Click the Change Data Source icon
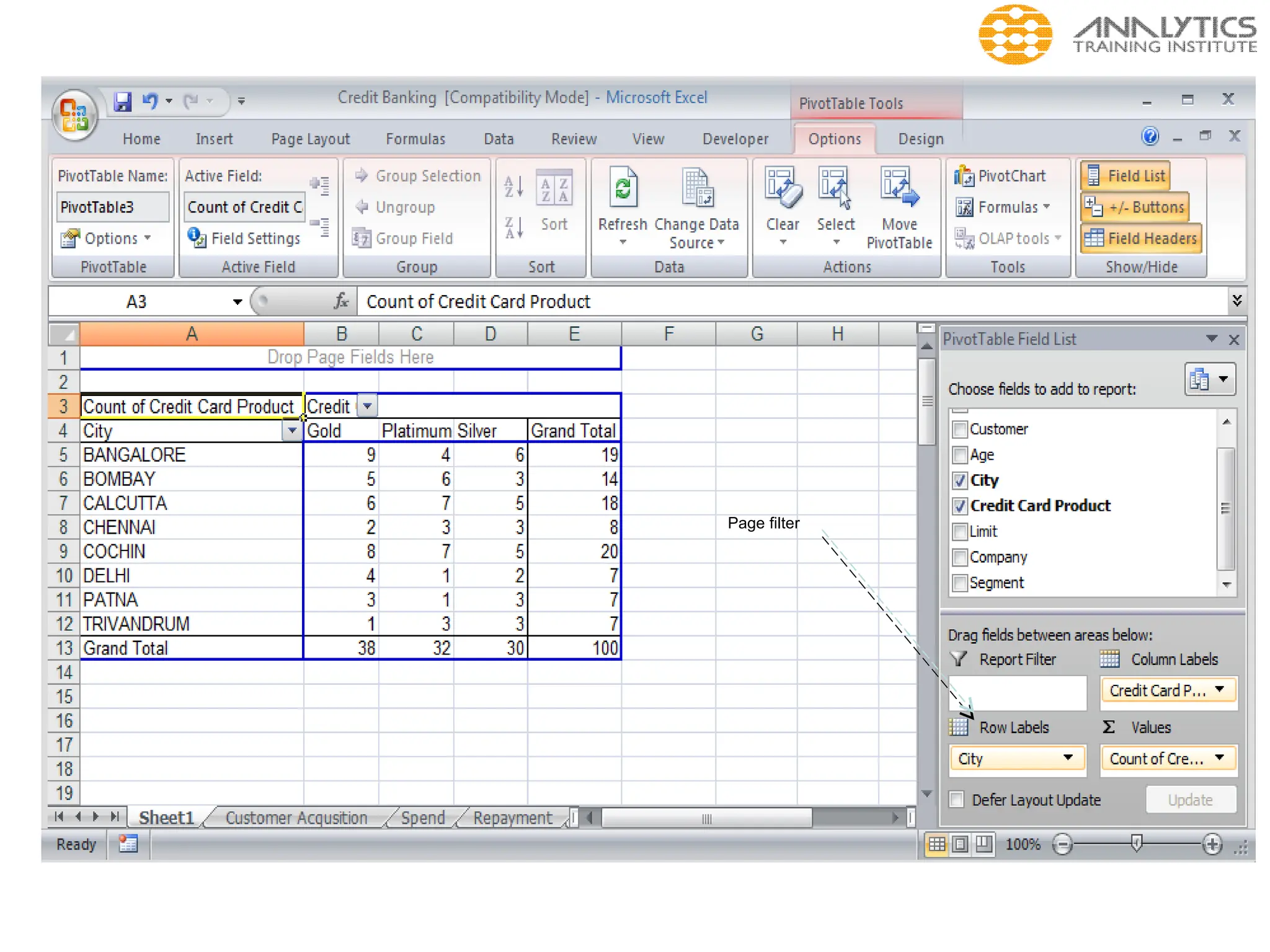Screen dimensions: 1270x952 tap(697, 188)
